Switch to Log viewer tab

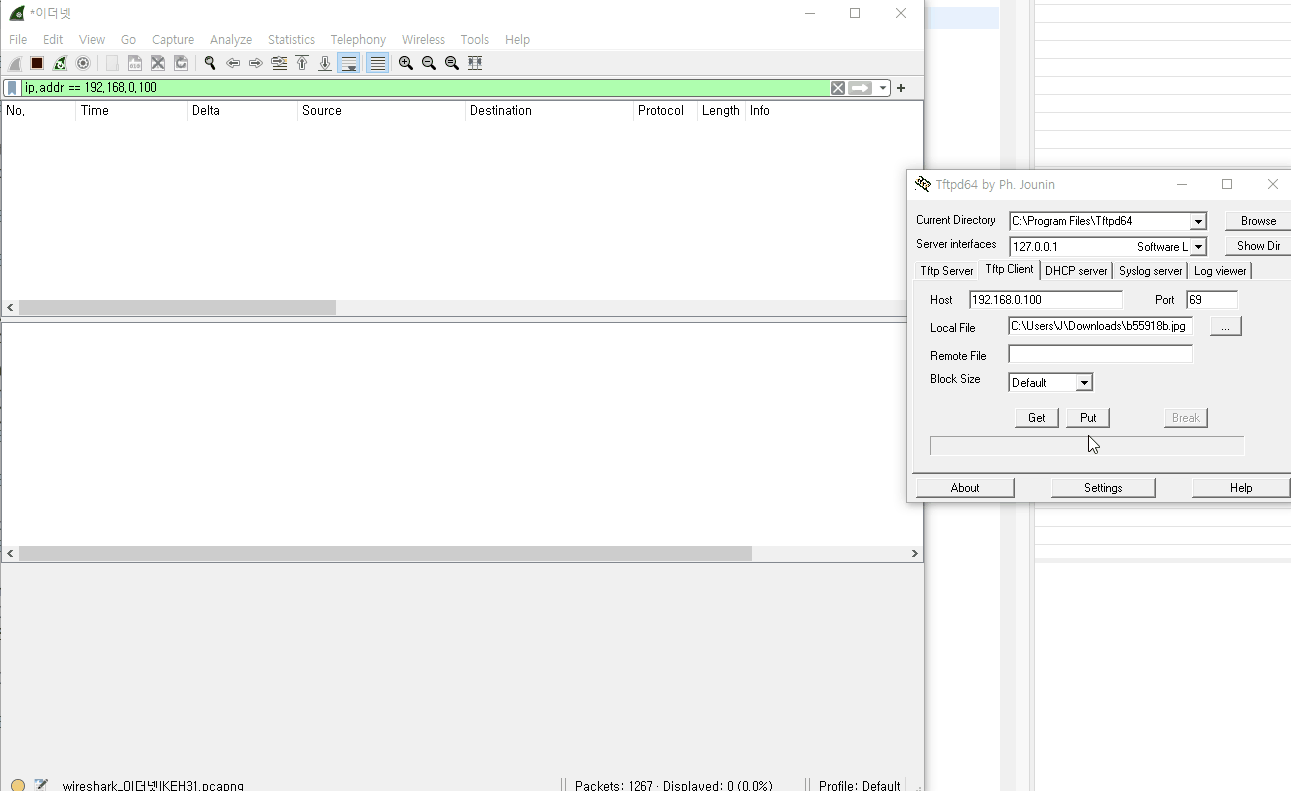pos(1220,271)
